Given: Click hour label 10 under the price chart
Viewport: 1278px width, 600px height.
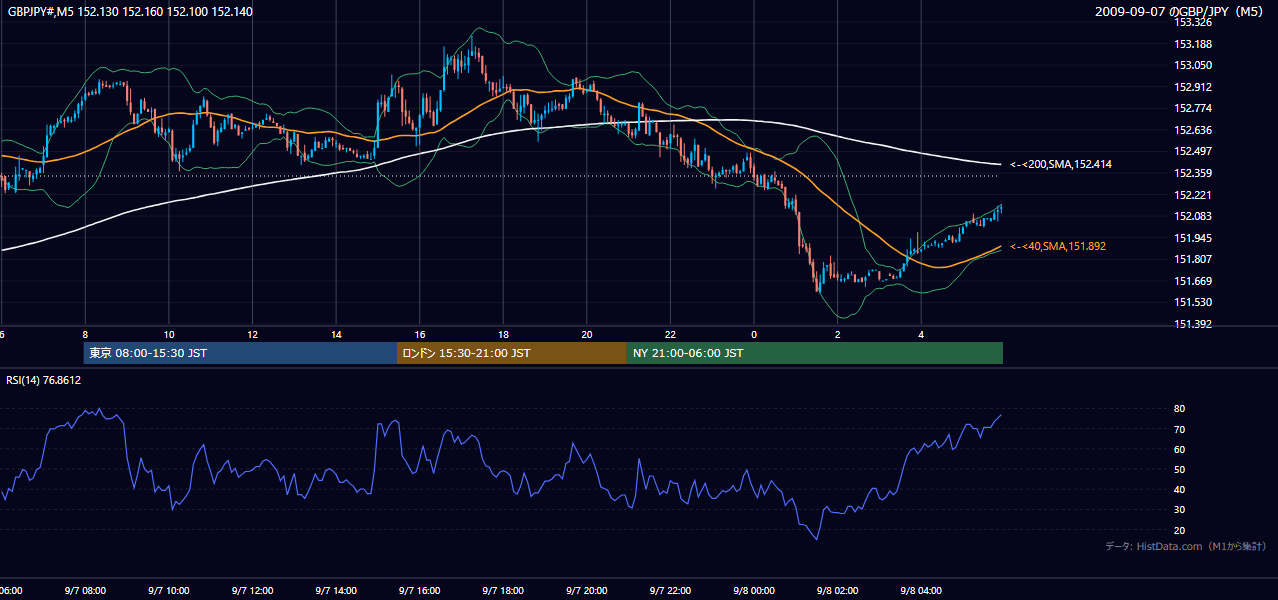Looking at the screenshot, I should (169, 334).
